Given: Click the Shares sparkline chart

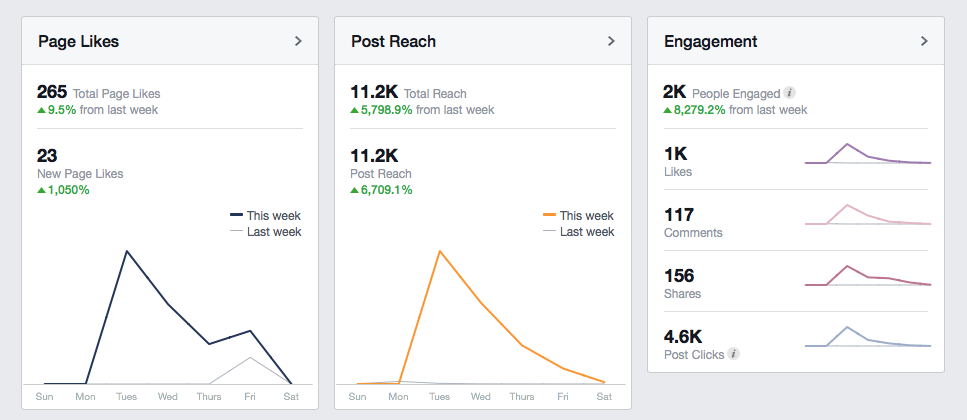Looking at the screenshot, I should click(x=868, y=276).
